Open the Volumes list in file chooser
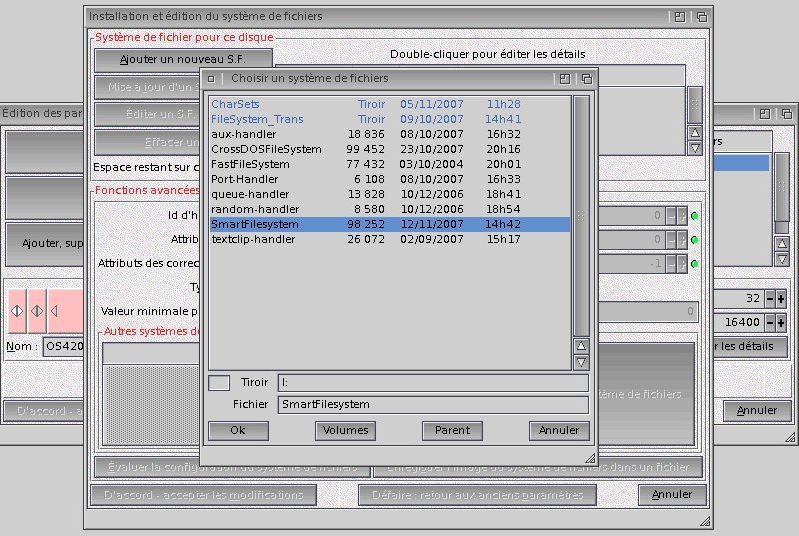 (345, 431)
